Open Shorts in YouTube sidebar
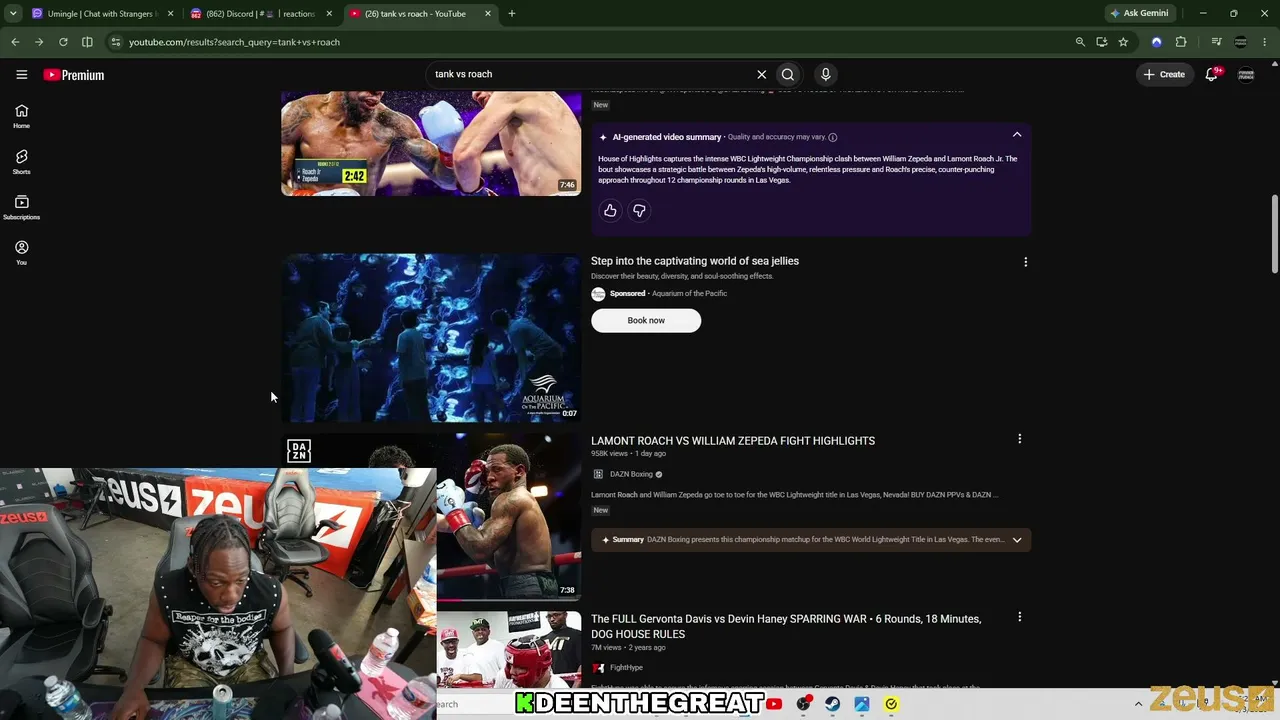1280x720 pixels. [x=21, y=162]
